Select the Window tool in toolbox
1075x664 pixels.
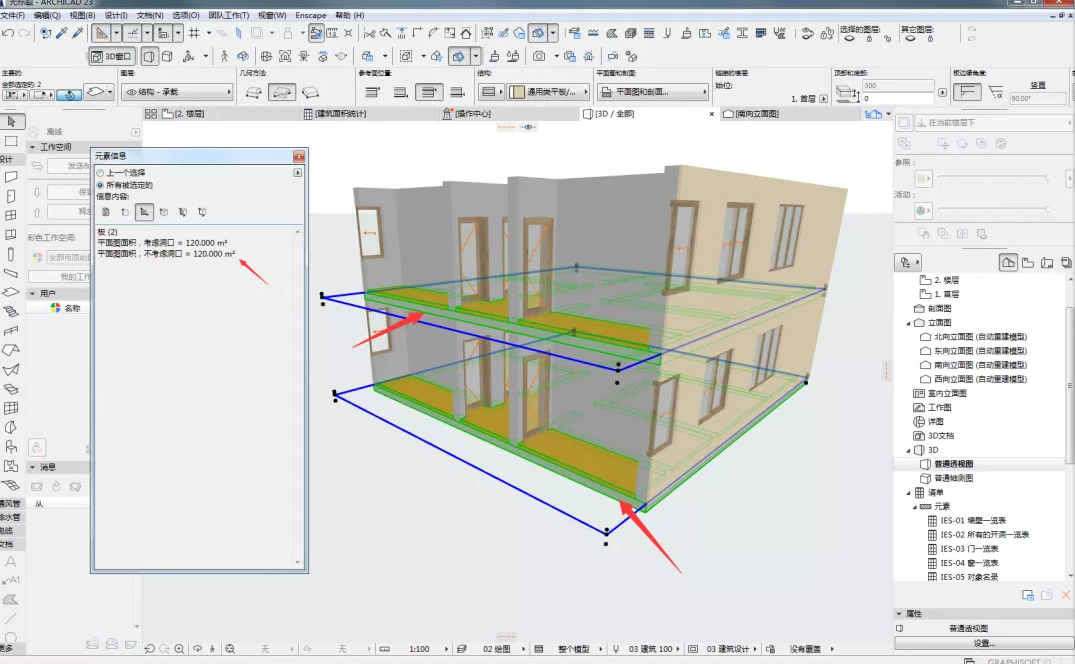point(10,215)
